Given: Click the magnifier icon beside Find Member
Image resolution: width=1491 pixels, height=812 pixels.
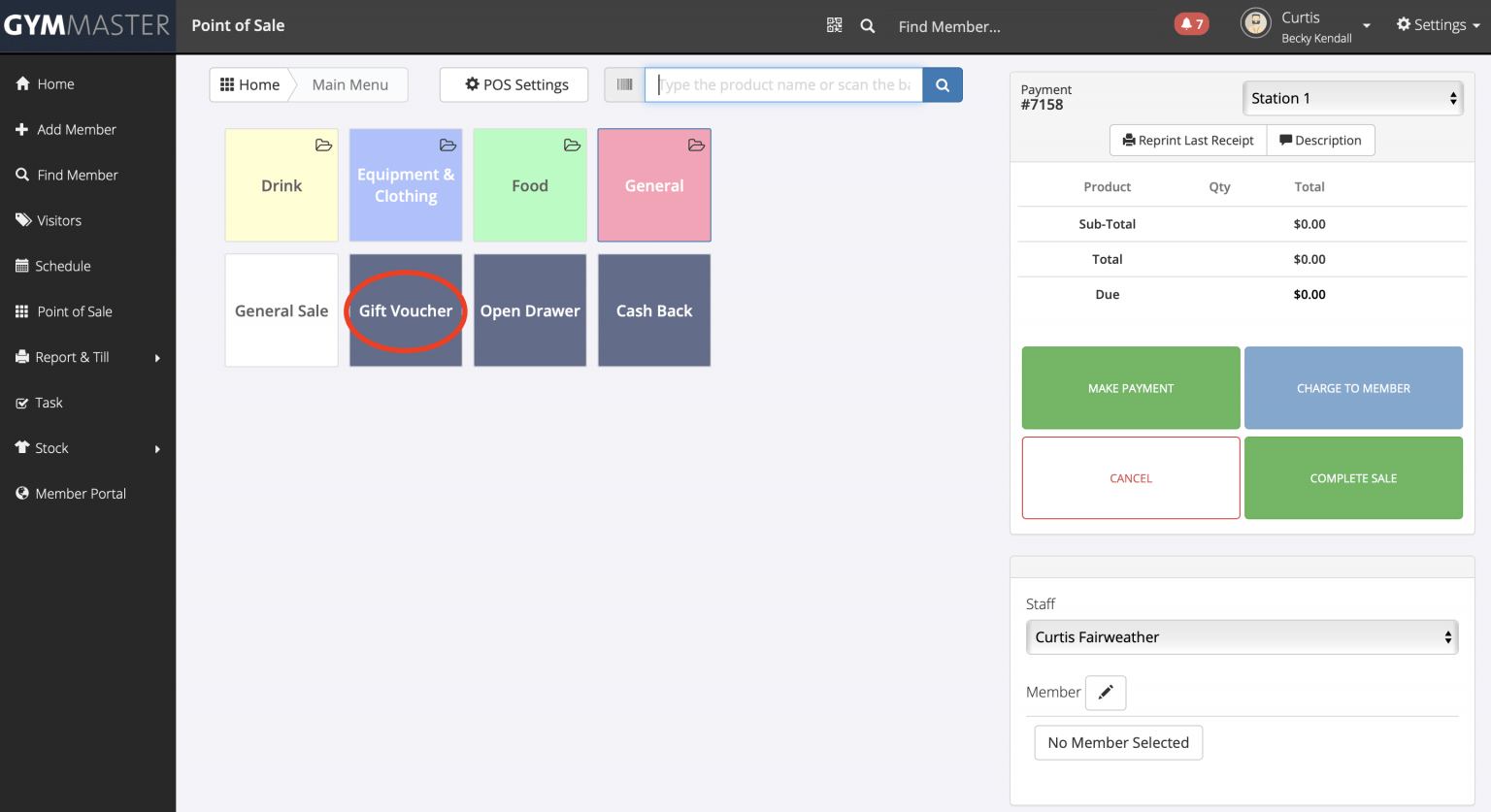Looking at the screenshot, I should 868,26.
